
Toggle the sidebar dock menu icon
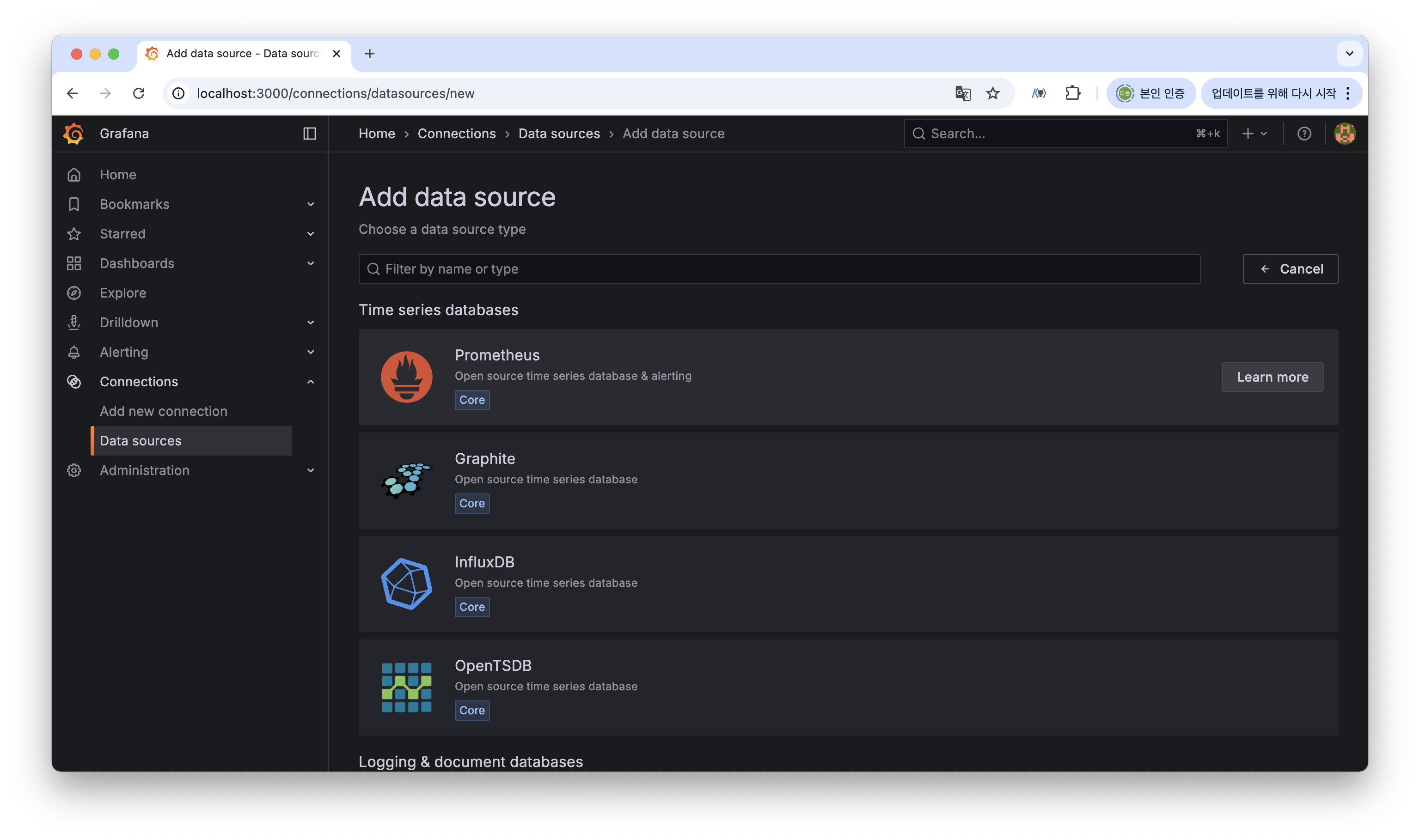pos(309,134)
